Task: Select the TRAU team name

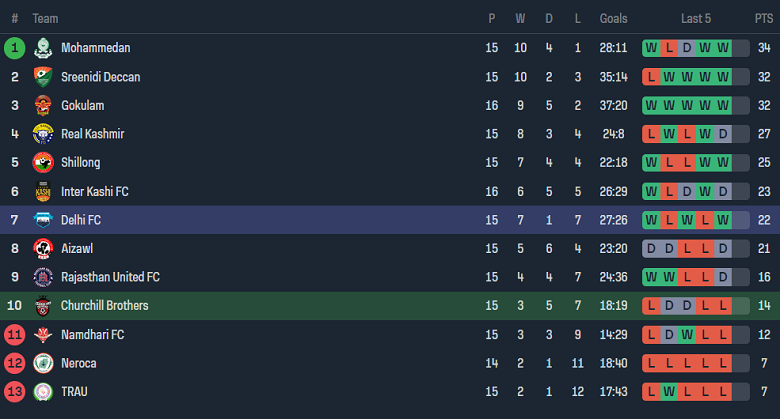Action: (x=74, y=391)
